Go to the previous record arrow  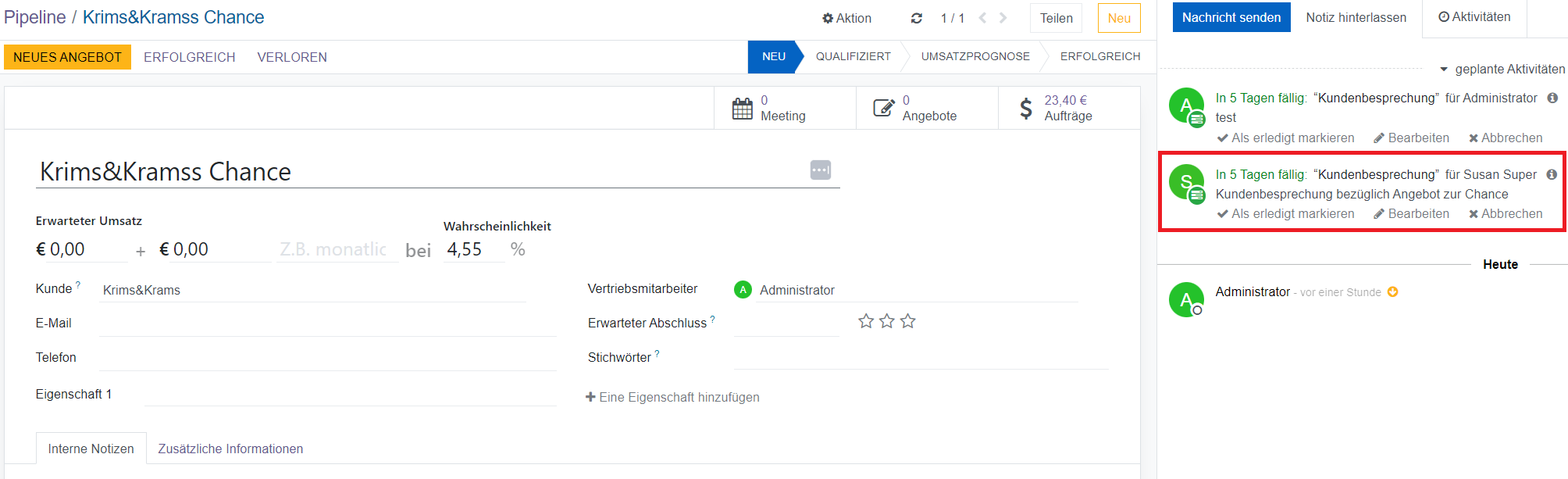click(x=982, y=18)
